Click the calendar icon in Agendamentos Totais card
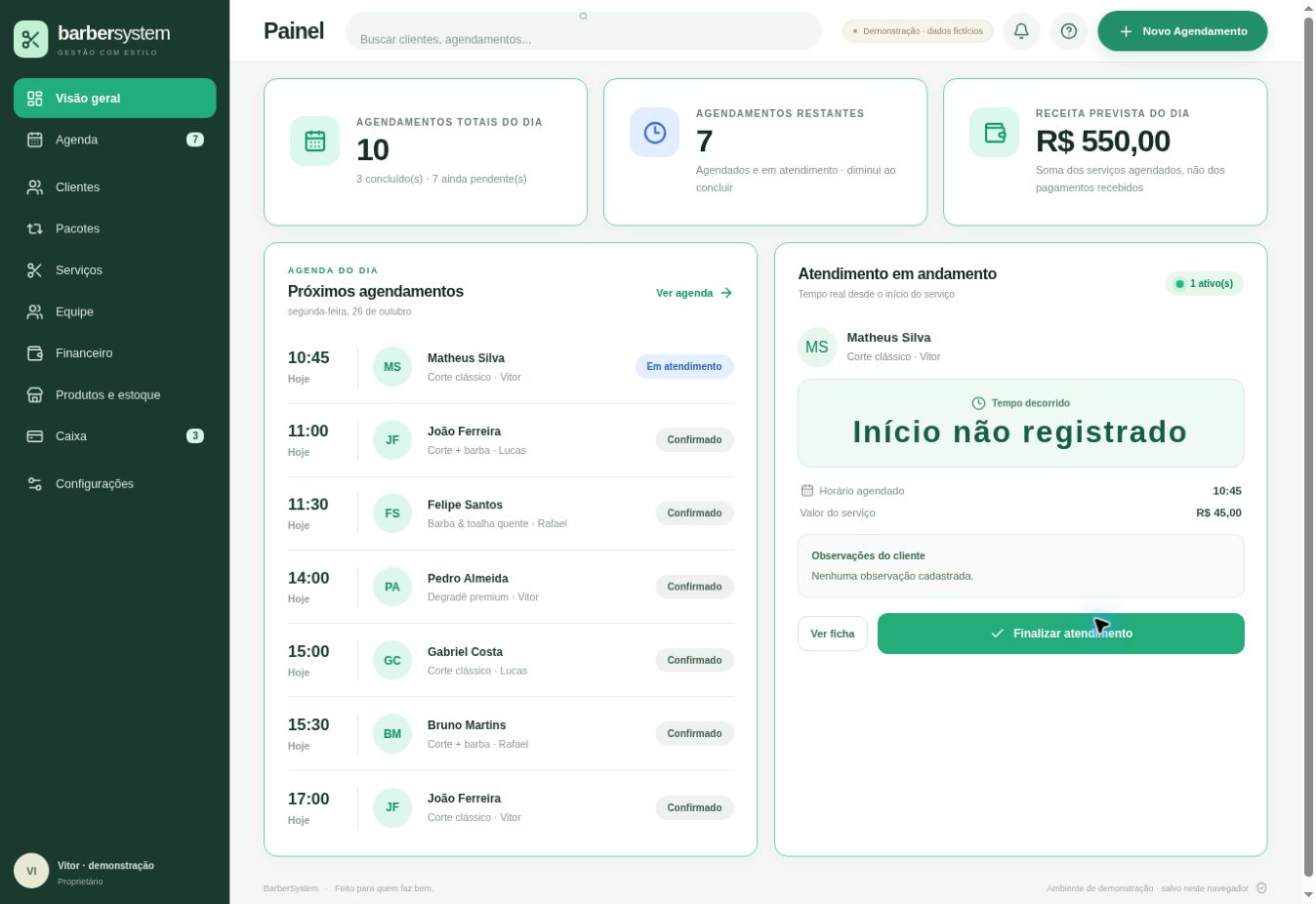Viewport: 1316px width, 904px height. pyautogui.click(x=314, y=141)
